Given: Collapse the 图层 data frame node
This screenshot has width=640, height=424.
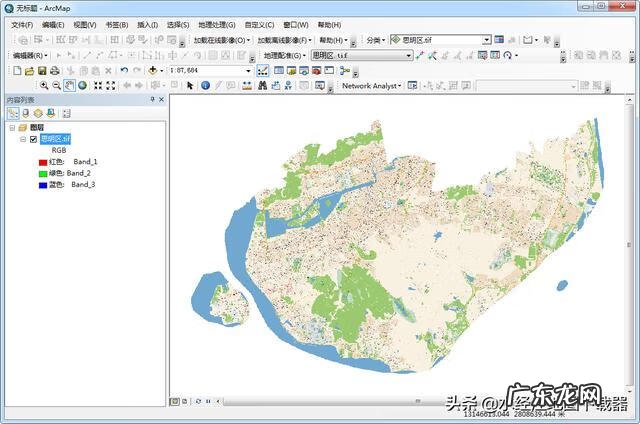Looking at the screenshot, I should coord(11,128).
